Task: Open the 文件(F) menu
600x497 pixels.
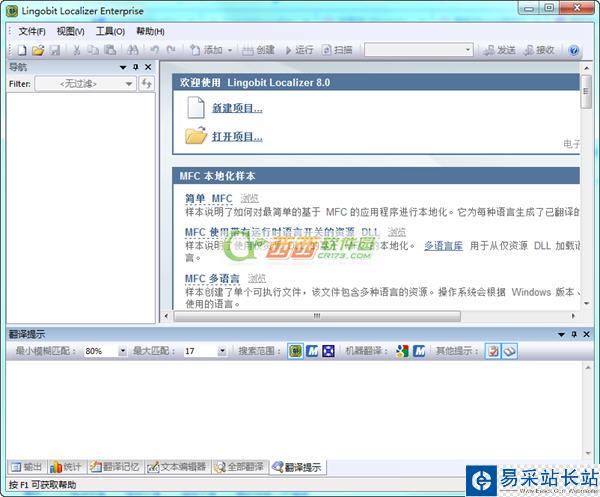Action: pyautogui.click(x=32, y=31)
